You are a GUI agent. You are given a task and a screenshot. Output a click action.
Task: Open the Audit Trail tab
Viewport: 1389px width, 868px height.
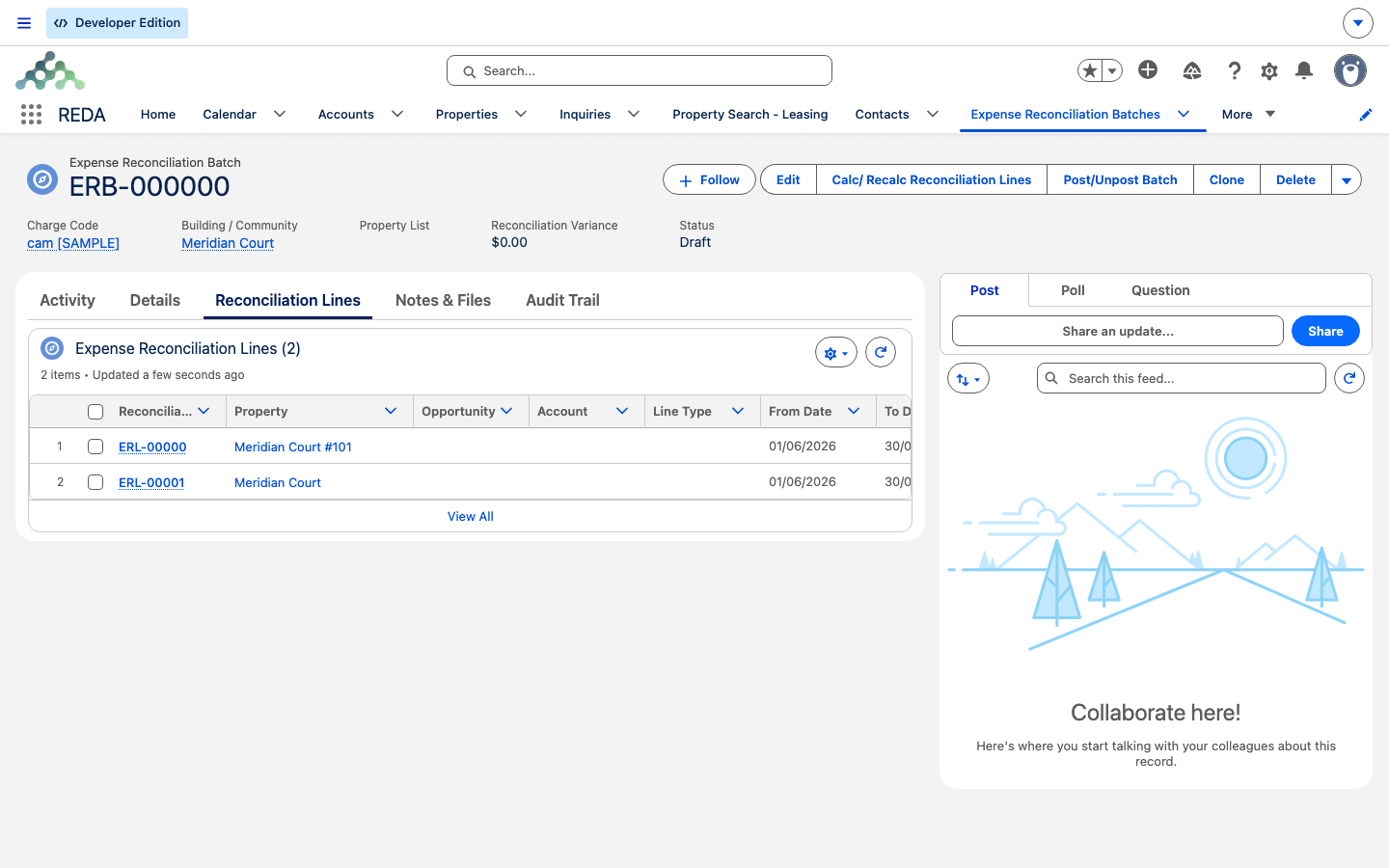(x=562, y=300)
